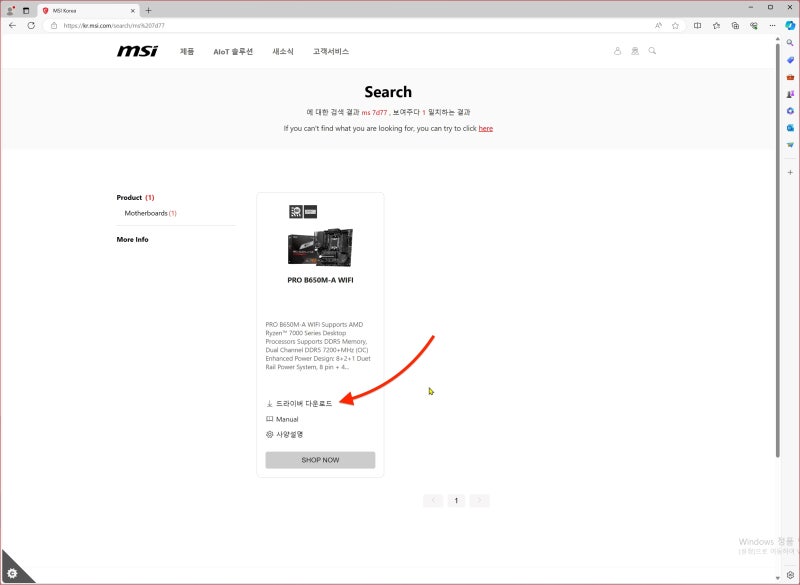This screenshot has height=585, width=800.
Task: Click the MSI member icon in header
Action: pyautogui.click(x=635, y=51)
